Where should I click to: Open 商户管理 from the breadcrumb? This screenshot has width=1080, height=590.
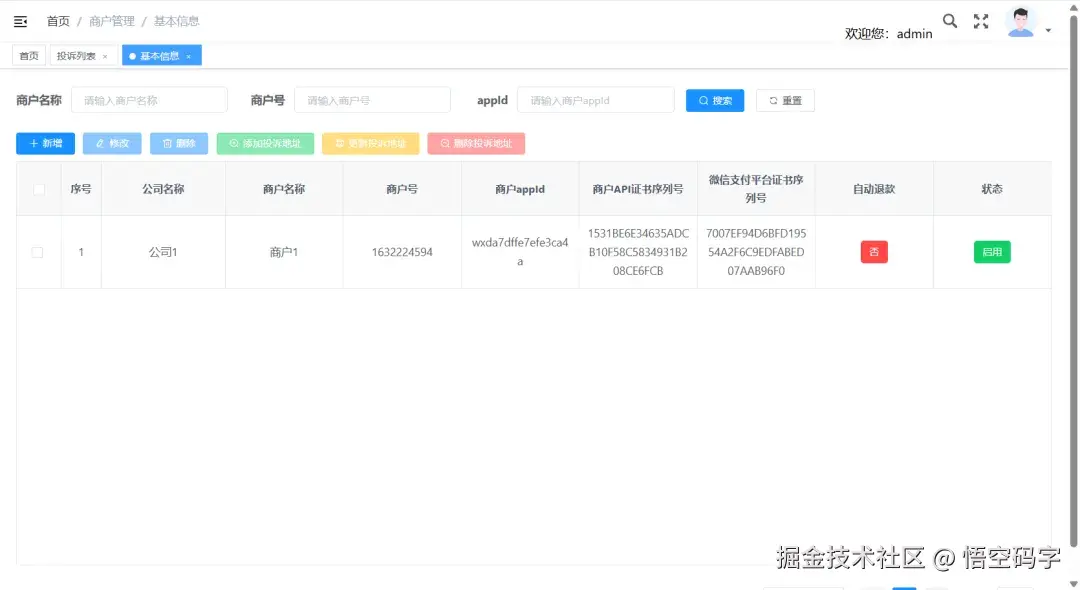[113, 20]
